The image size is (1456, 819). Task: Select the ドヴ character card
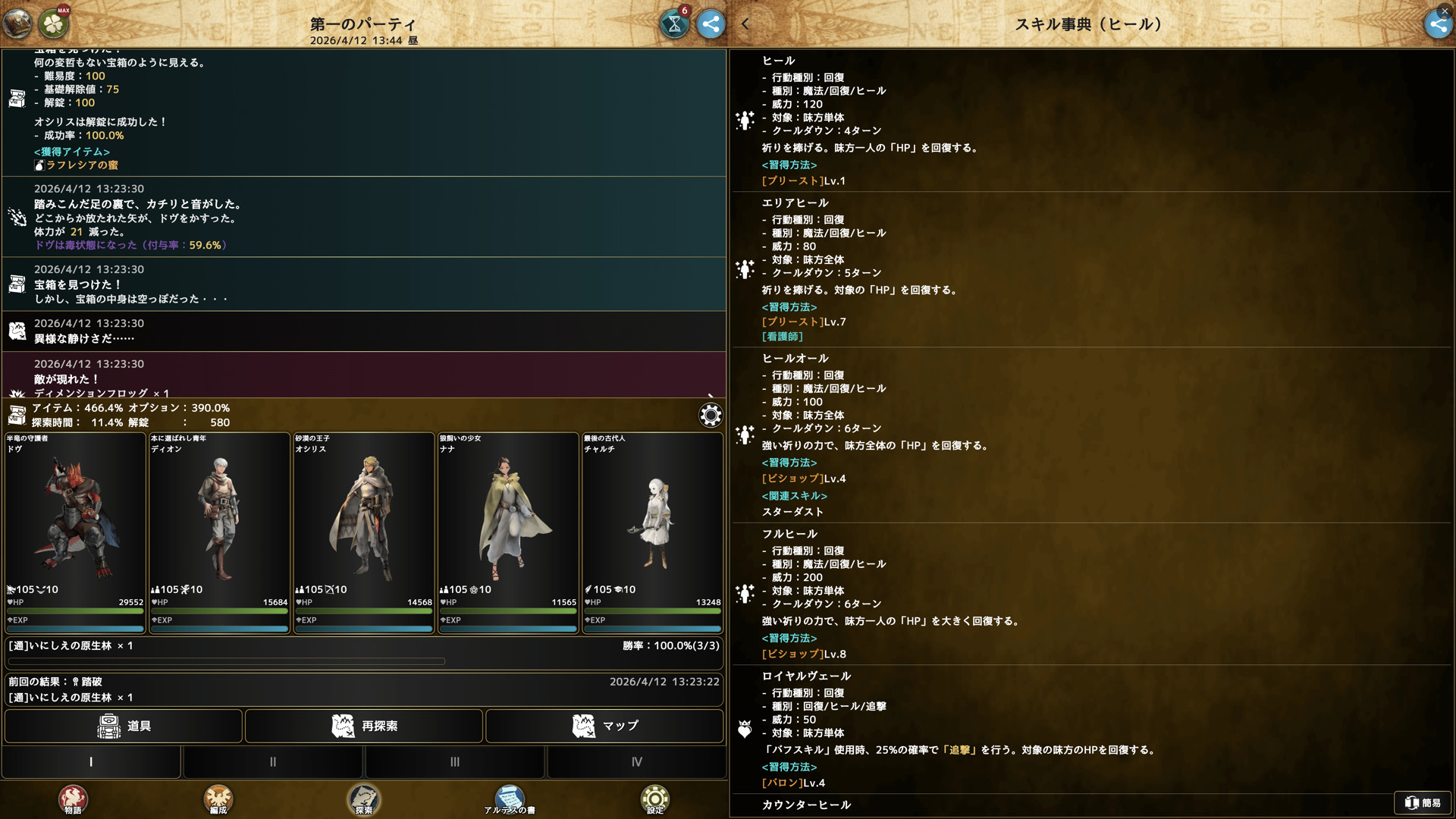tap(75, 531)
